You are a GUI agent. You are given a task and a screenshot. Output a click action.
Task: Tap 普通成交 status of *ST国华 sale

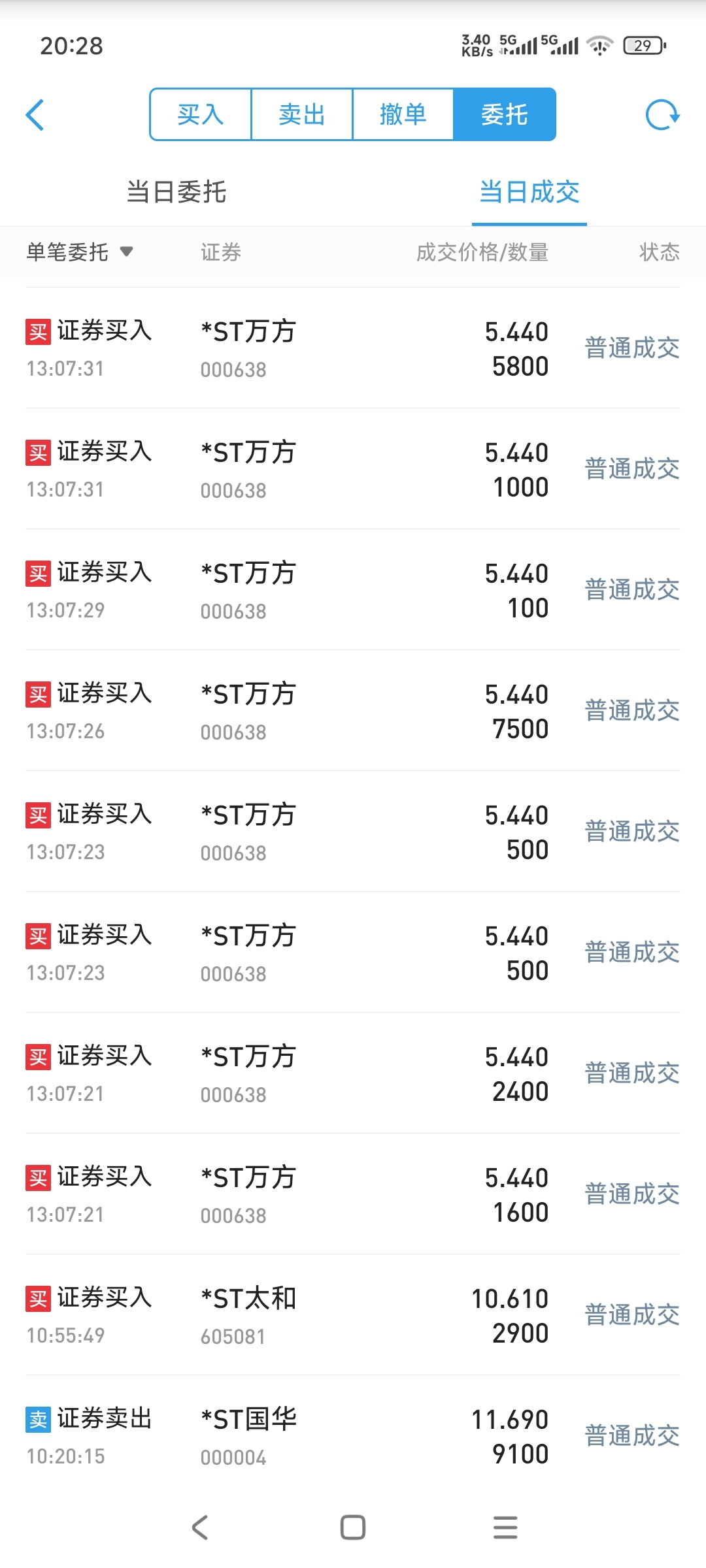pyautogui.click(x=632, y=1436)
